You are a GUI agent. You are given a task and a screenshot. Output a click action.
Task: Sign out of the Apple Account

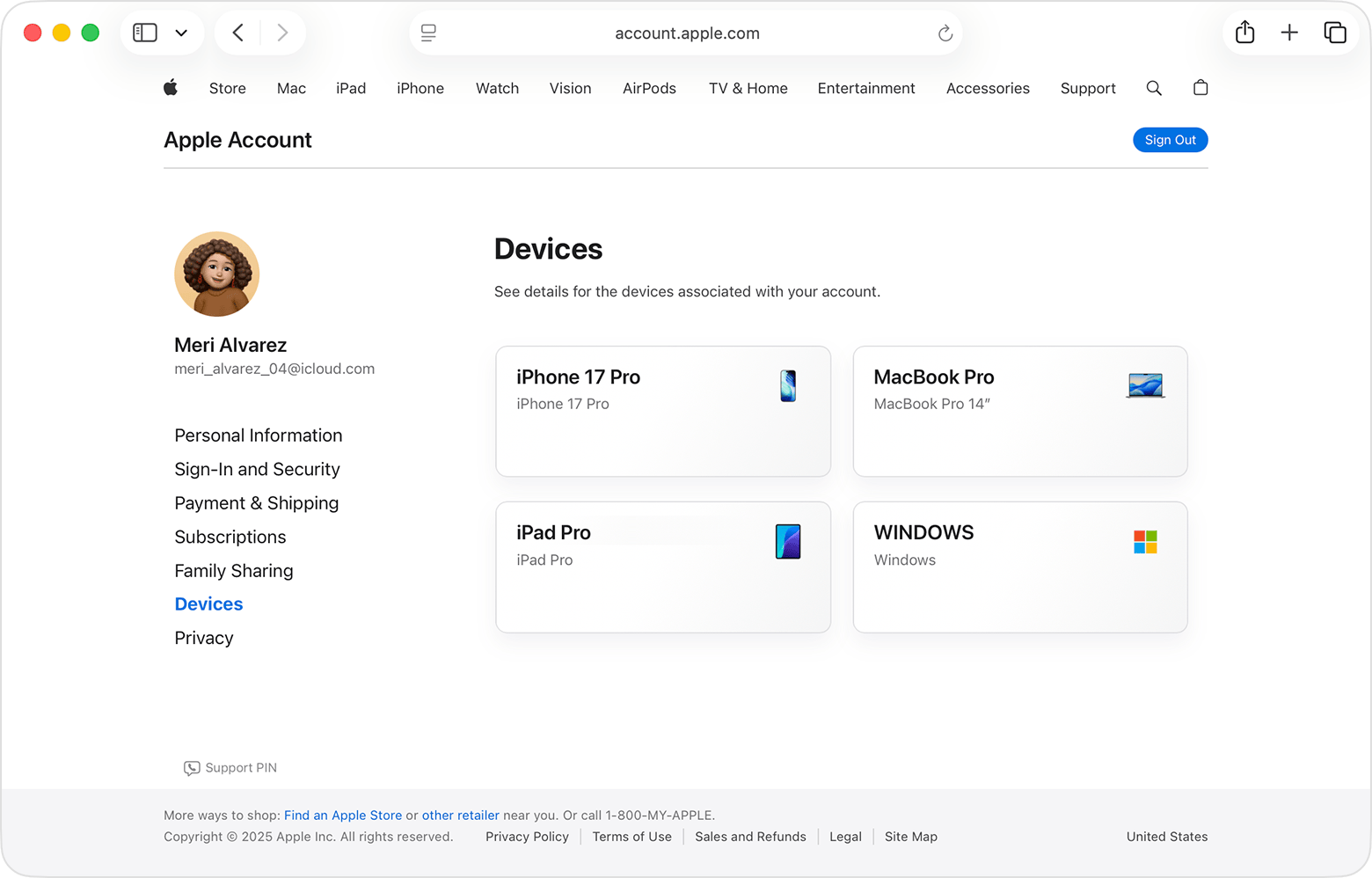[1170, 139]
